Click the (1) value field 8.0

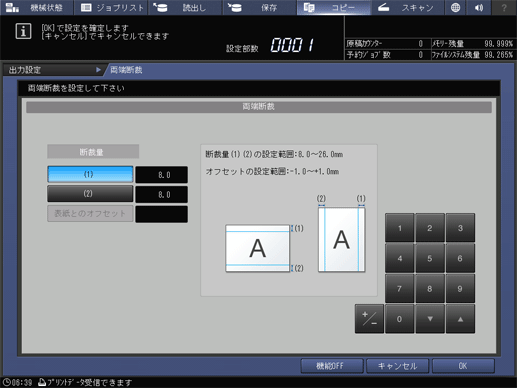[x=162, y=175]
